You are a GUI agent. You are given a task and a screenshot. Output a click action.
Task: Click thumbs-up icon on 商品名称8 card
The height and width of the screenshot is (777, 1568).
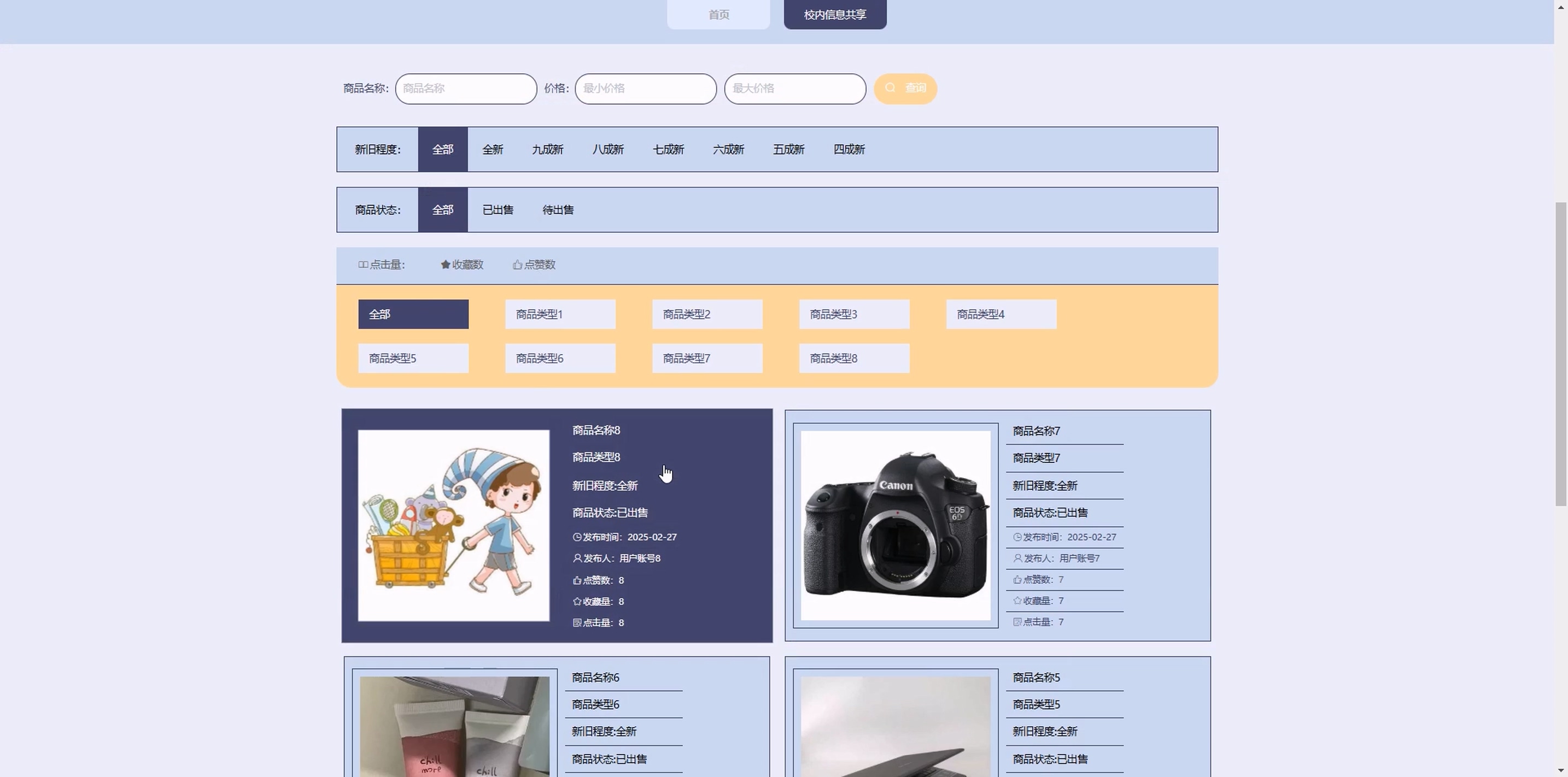[x=577, y=580]
